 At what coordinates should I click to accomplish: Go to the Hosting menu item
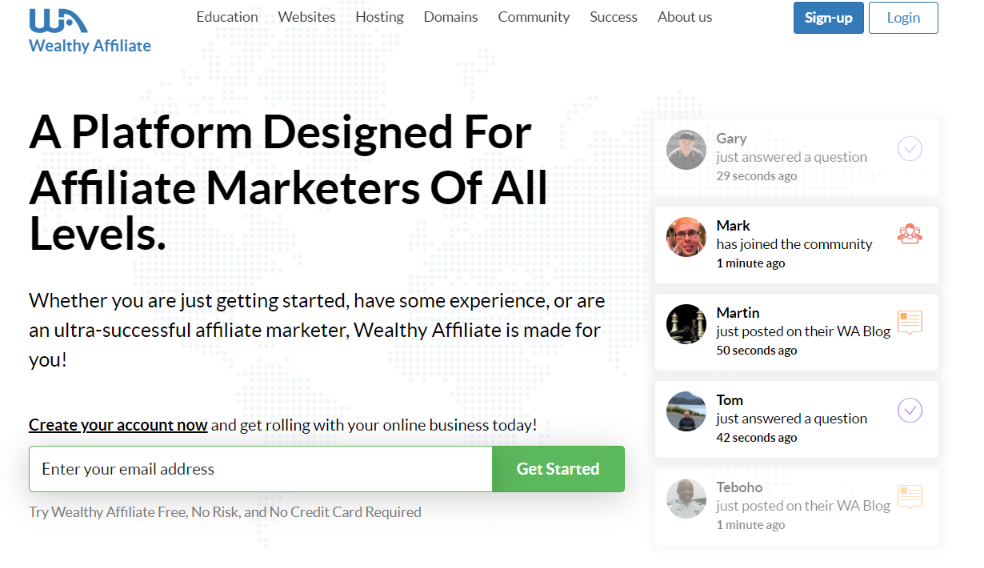coord(379,17)
